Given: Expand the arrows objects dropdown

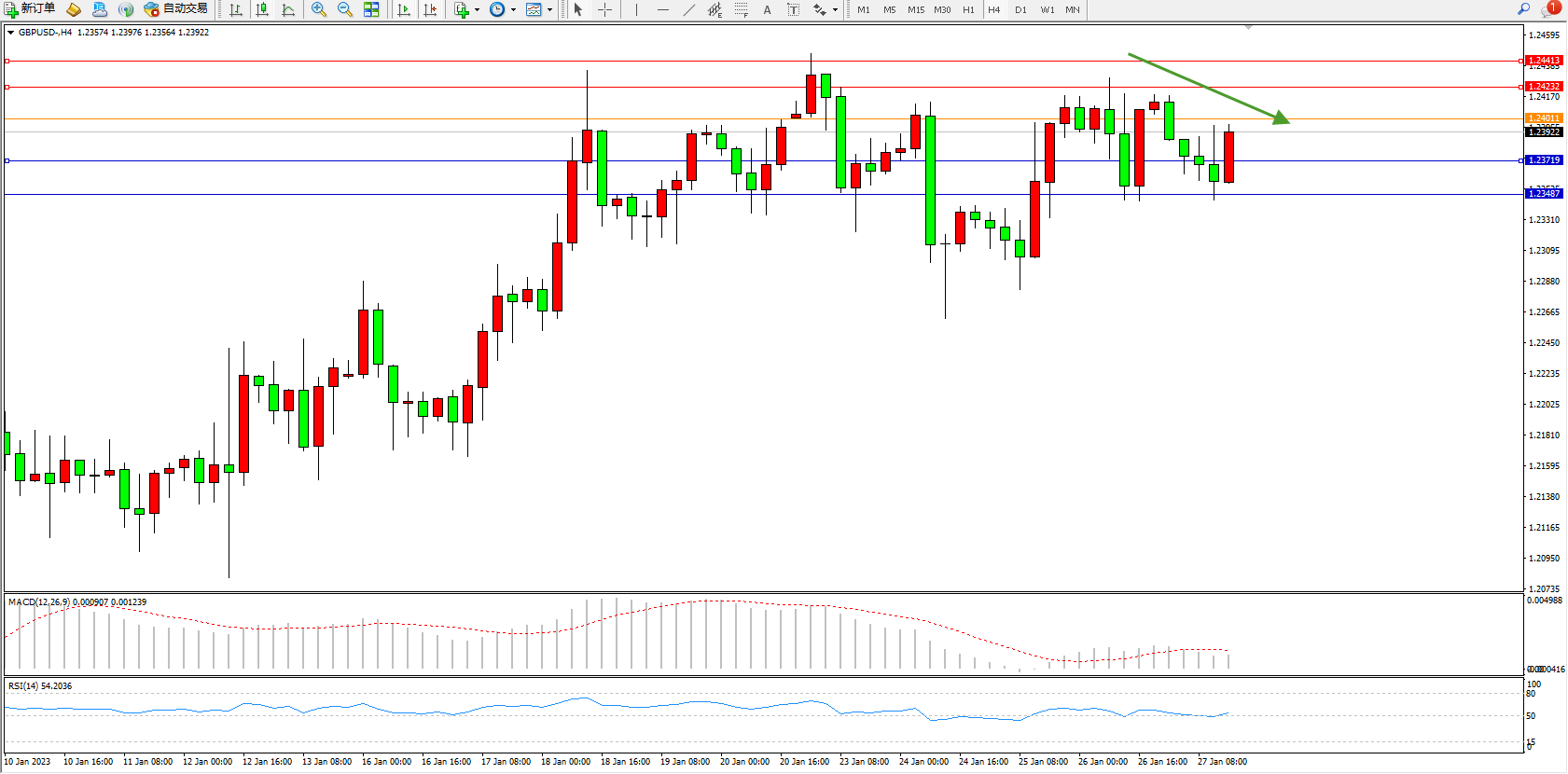Looking at the screenshot, I should click(835, 10).
